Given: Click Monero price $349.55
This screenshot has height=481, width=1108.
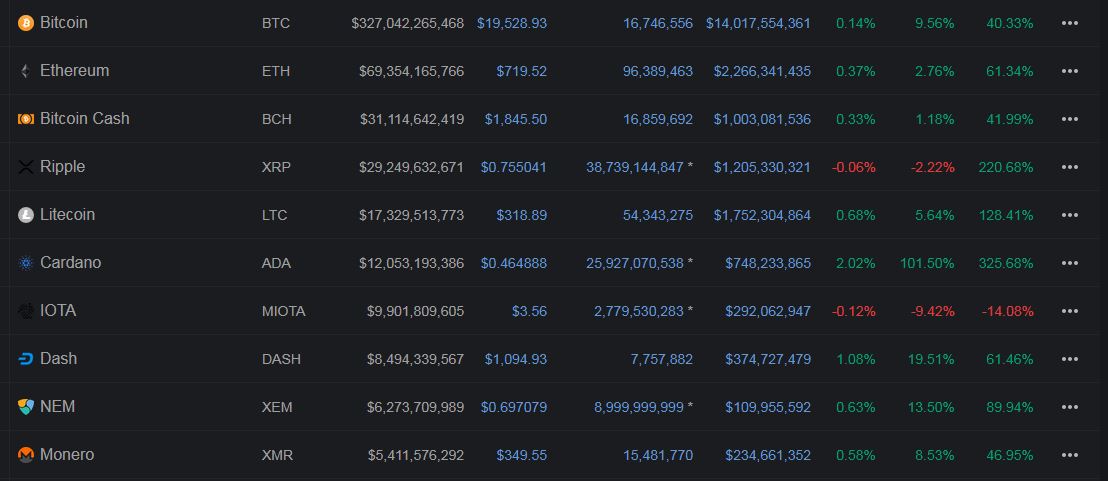Looking at the screenshot, I should click(x=521, y=456).
